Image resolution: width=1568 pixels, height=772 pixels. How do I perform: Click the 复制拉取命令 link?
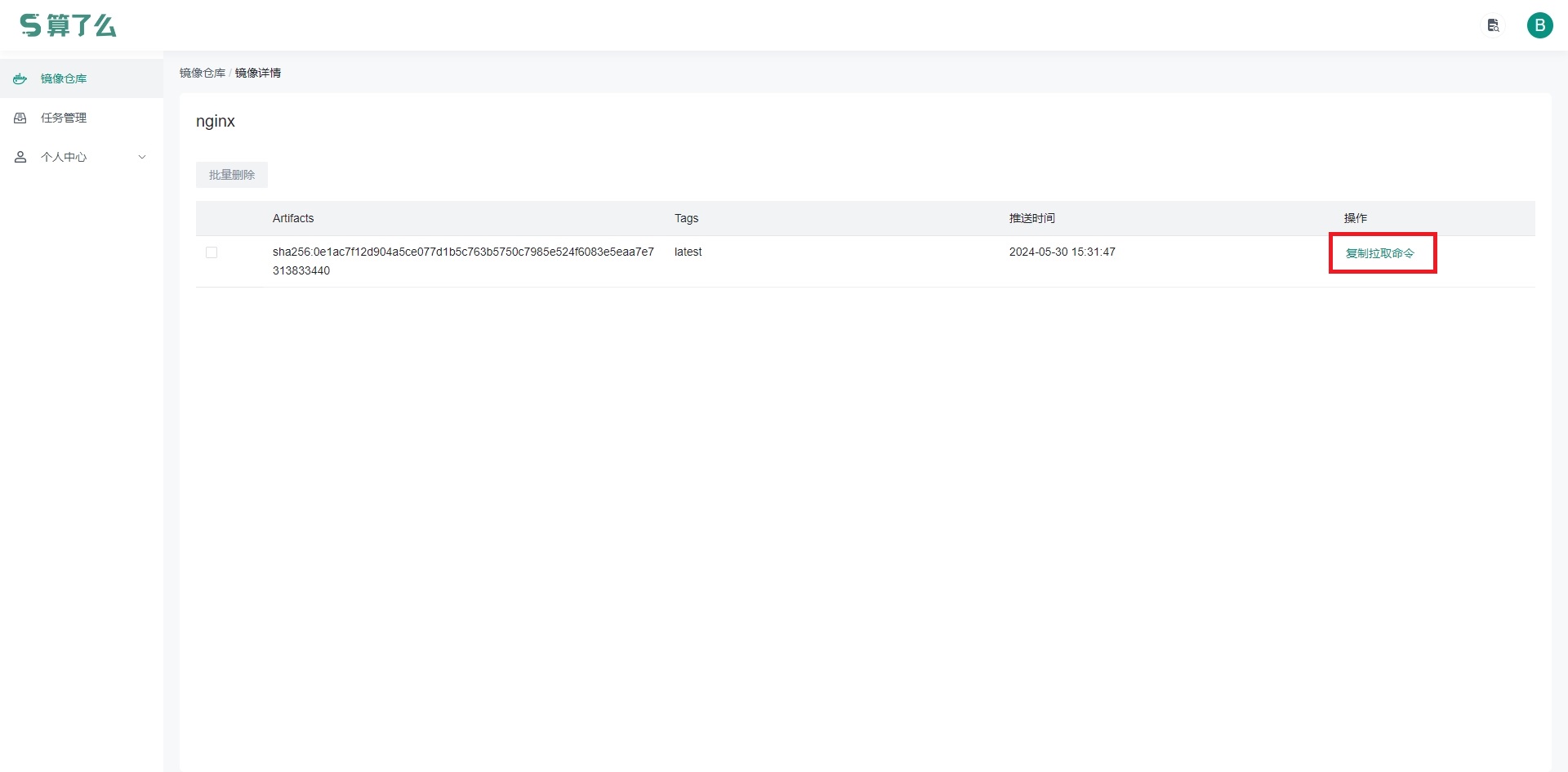[1379, 253]
